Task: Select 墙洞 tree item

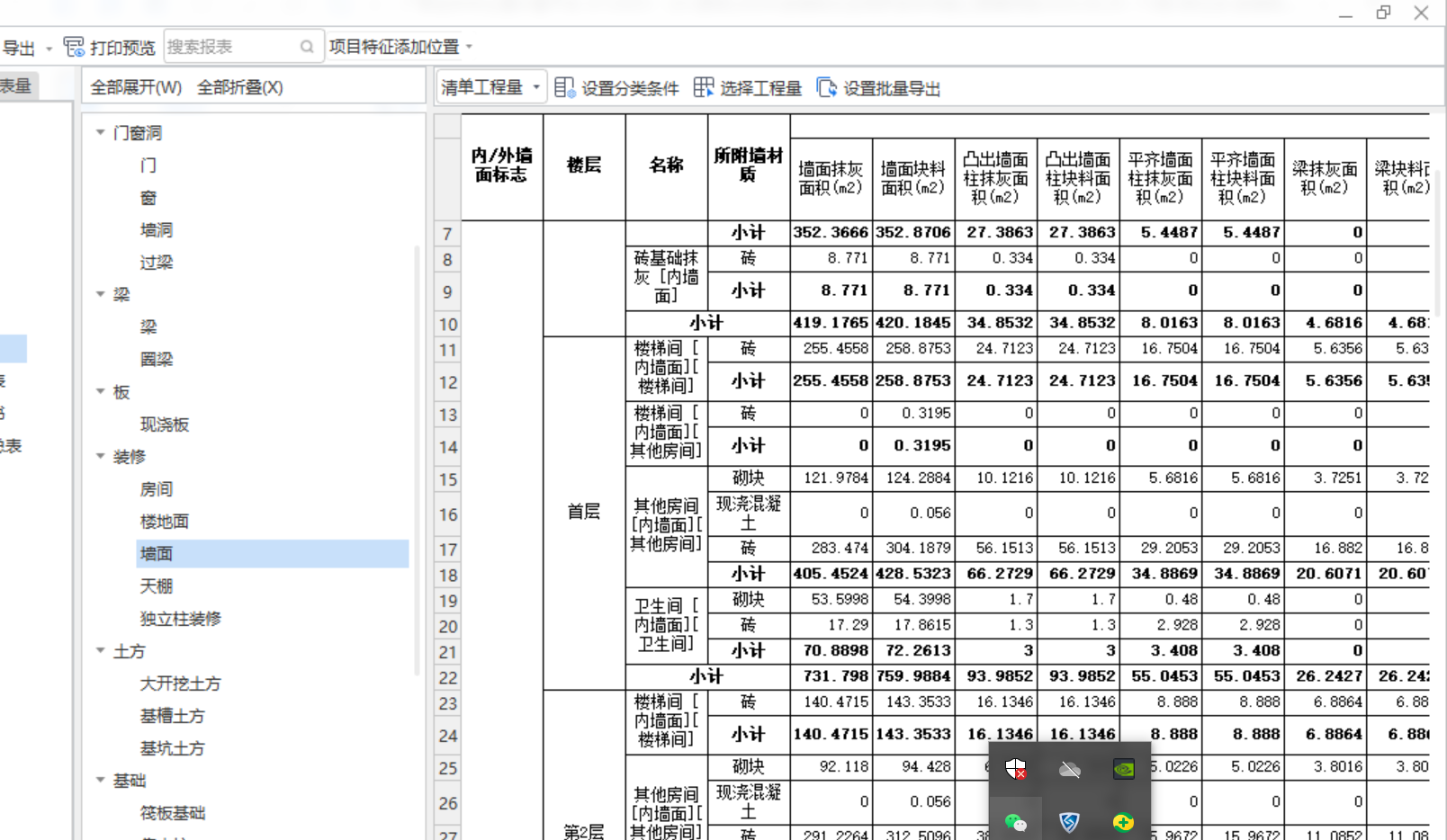Action: click(x=157, y=230)
